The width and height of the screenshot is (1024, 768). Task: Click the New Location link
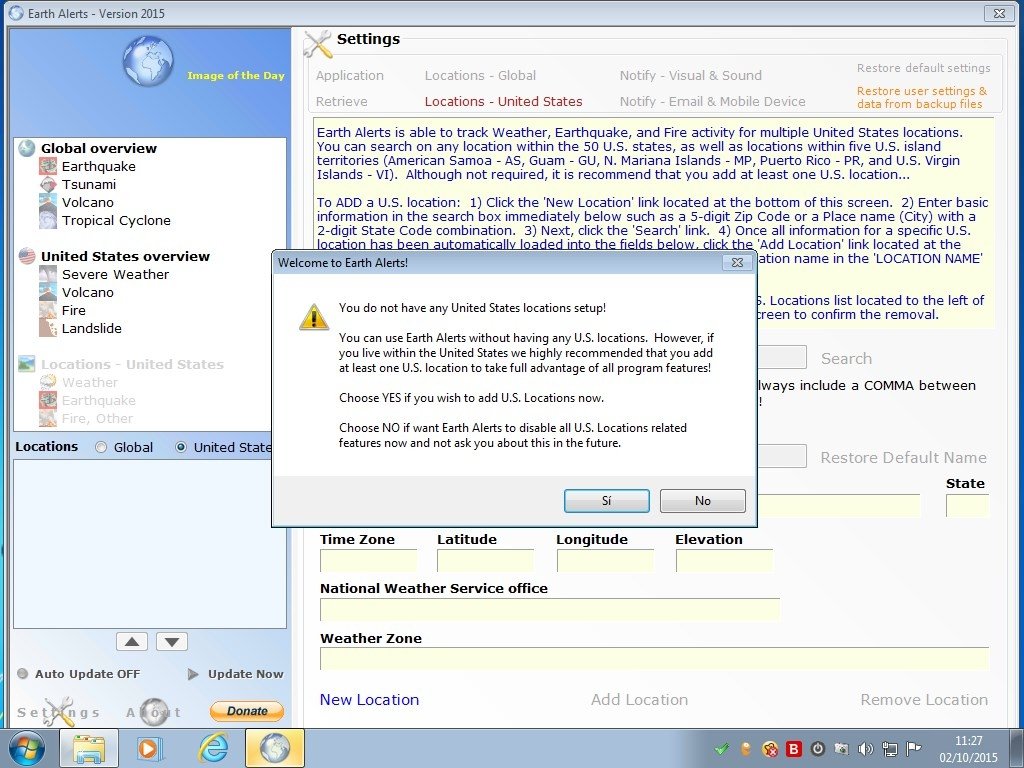click(370, 700)
